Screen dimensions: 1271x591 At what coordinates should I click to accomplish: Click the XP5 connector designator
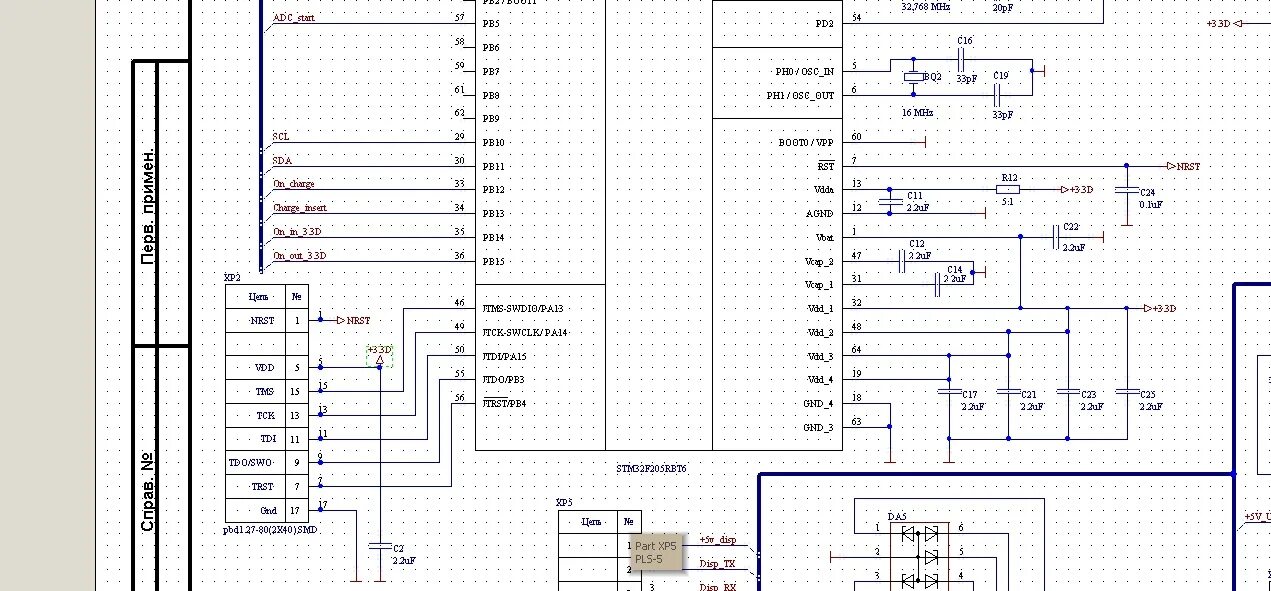point(564,503)
